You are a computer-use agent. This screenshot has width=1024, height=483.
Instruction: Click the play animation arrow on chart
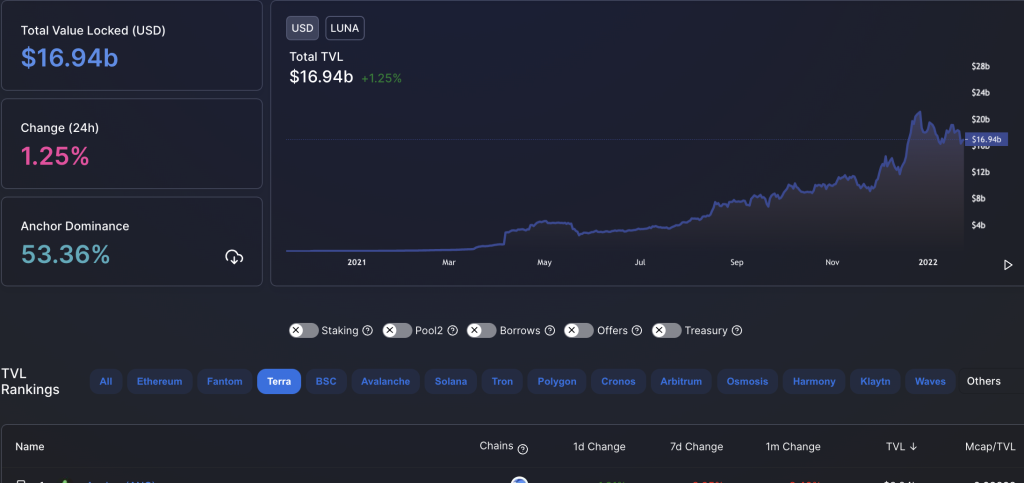pos(1008,265)
